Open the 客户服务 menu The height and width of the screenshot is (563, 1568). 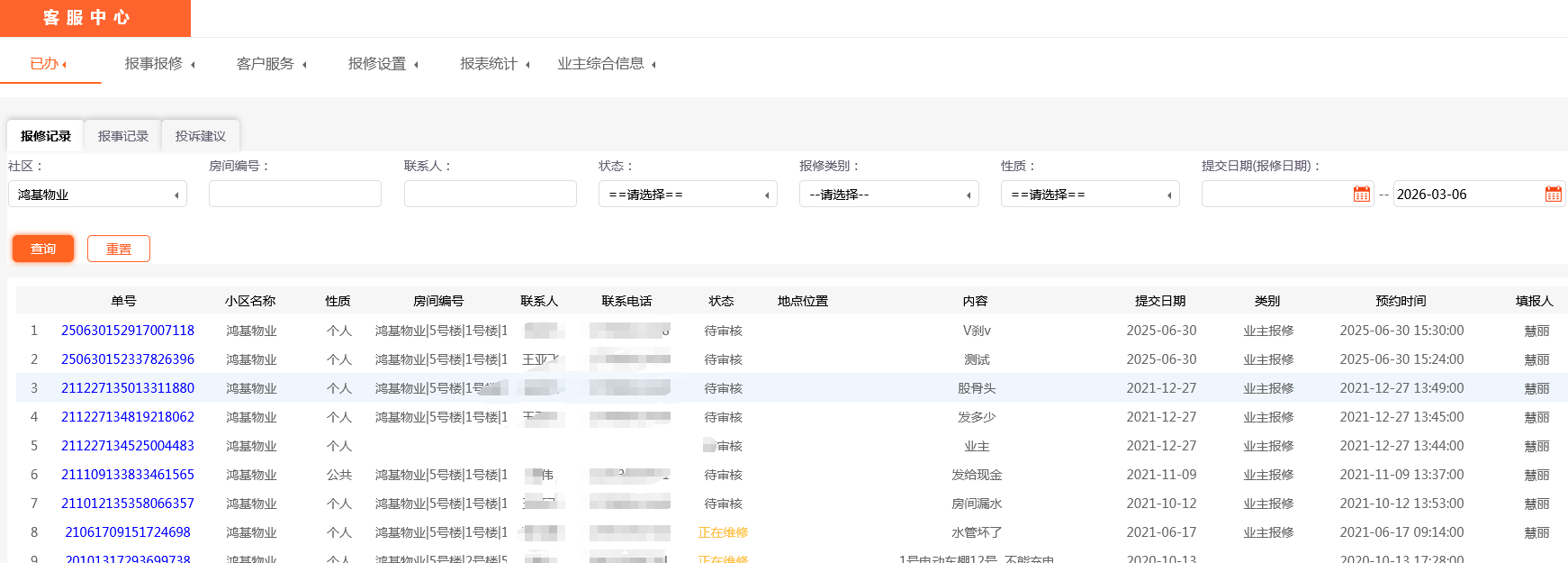point(271,64)
